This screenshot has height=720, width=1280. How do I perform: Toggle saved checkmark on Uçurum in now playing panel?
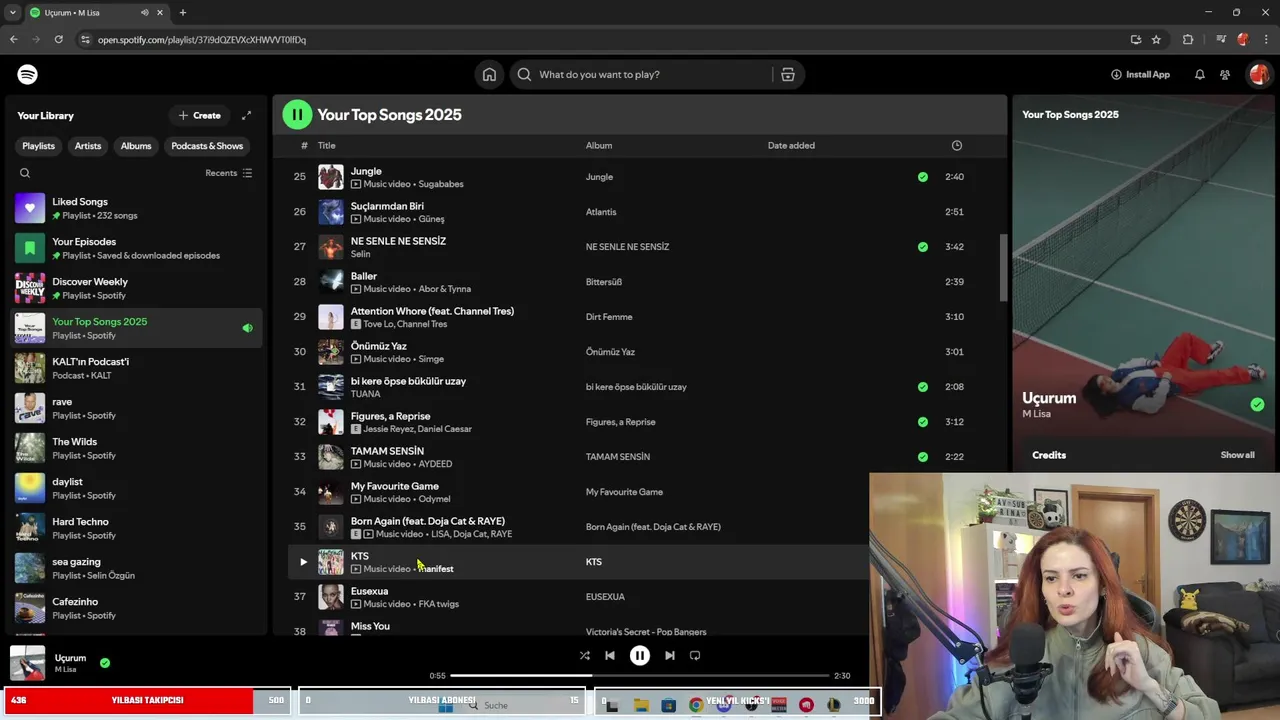[1257, 405]
